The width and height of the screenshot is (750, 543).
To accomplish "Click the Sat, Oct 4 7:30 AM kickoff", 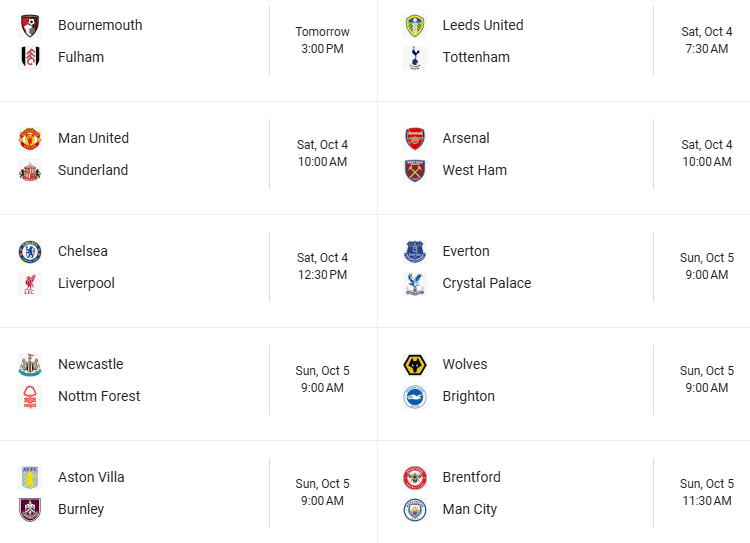I will click(707, 41).
